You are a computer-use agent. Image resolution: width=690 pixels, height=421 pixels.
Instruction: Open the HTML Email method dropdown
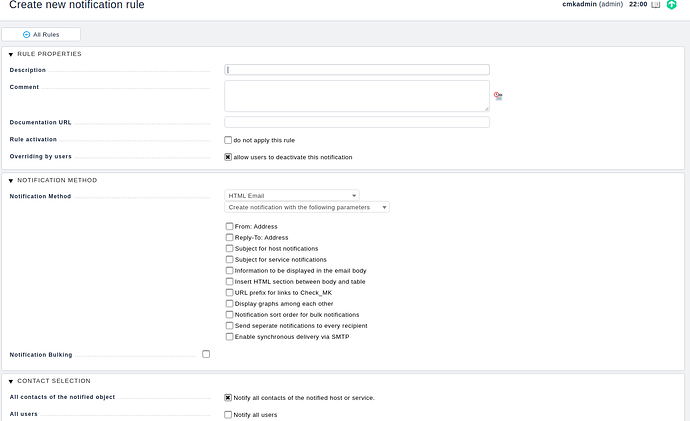click(x=292, y=195)
